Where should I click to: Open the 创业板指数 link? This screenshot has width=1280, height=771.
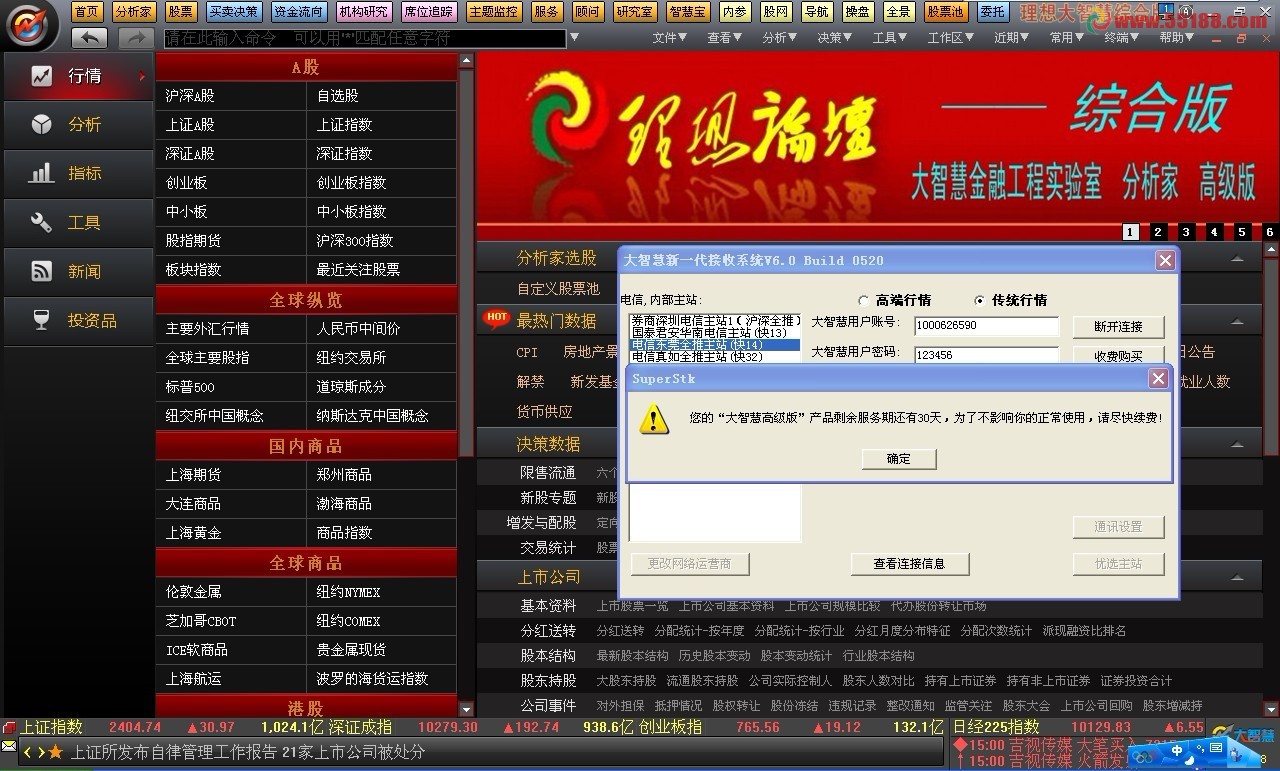[351, 183]
